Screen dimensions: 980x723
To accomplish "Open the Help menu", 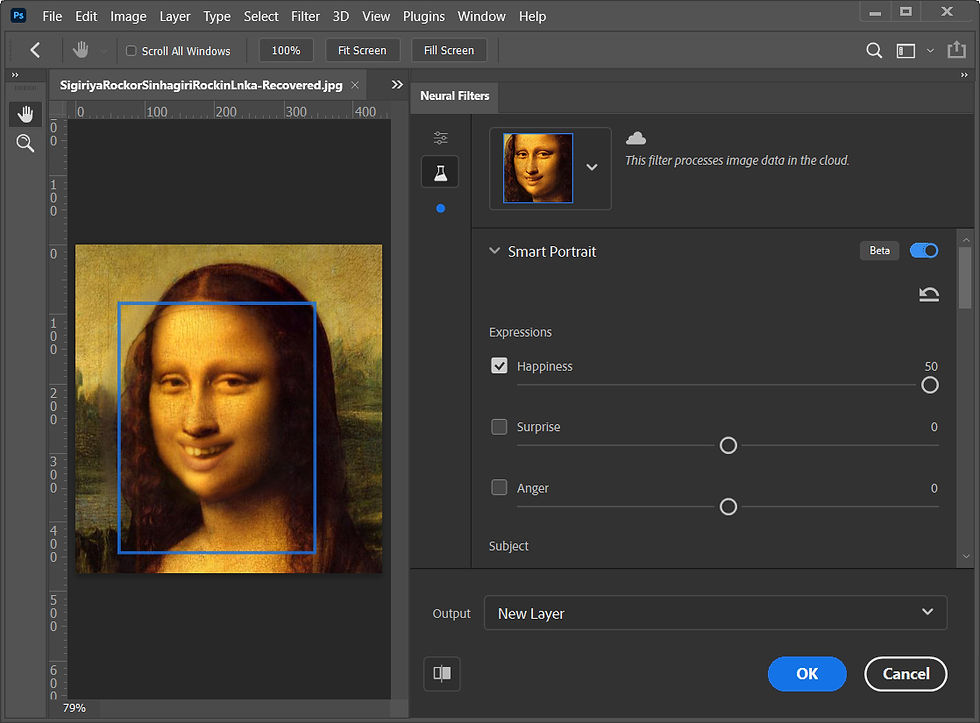I will [x=532, y=16].
